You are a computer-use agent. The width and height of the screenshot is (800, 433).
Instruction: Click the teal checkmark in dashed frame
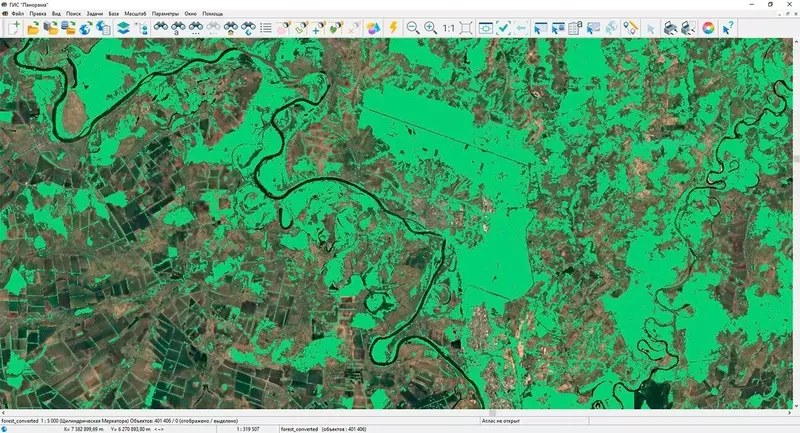[x=504, y=28]
